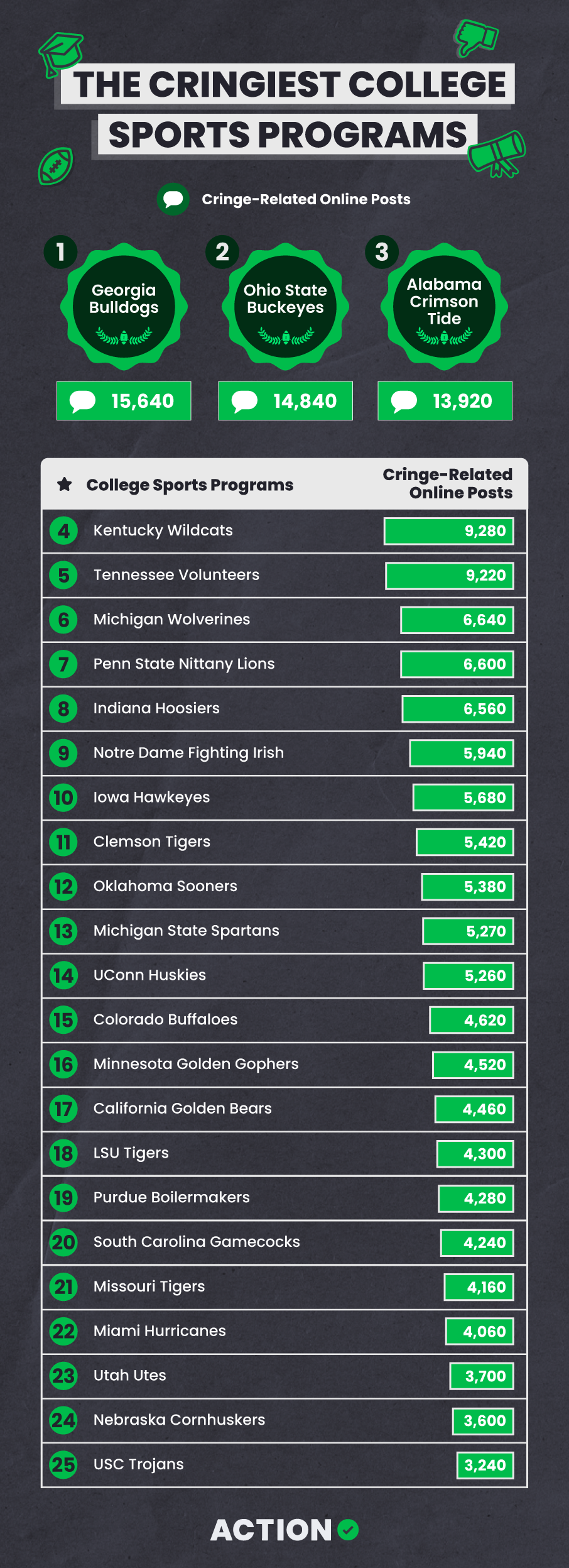Click the USC Trojans 3,240 bar
569x1568 pixels.
485,1465
